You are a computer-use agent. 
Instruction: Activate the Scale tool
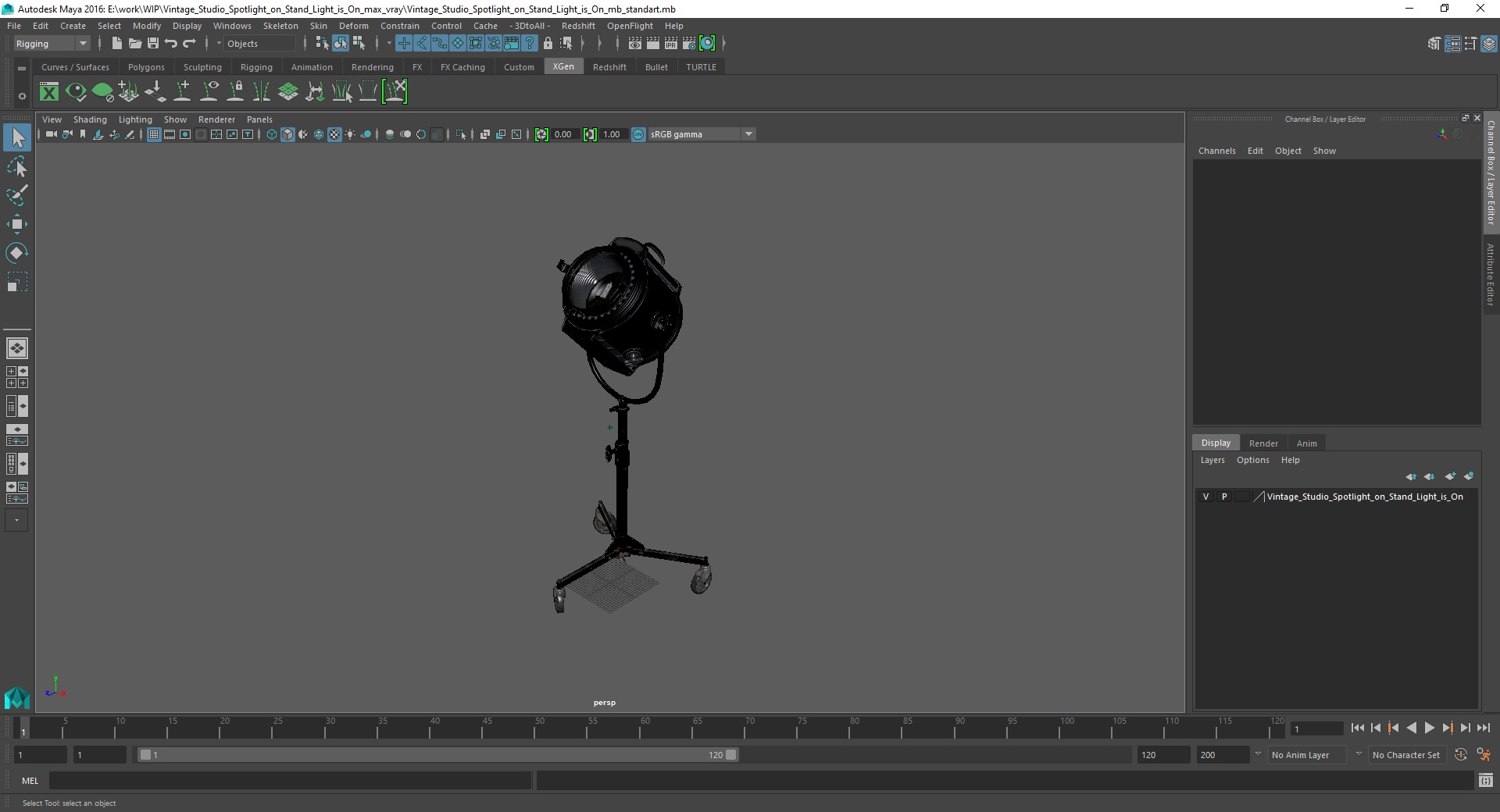(x=17, y=282)
